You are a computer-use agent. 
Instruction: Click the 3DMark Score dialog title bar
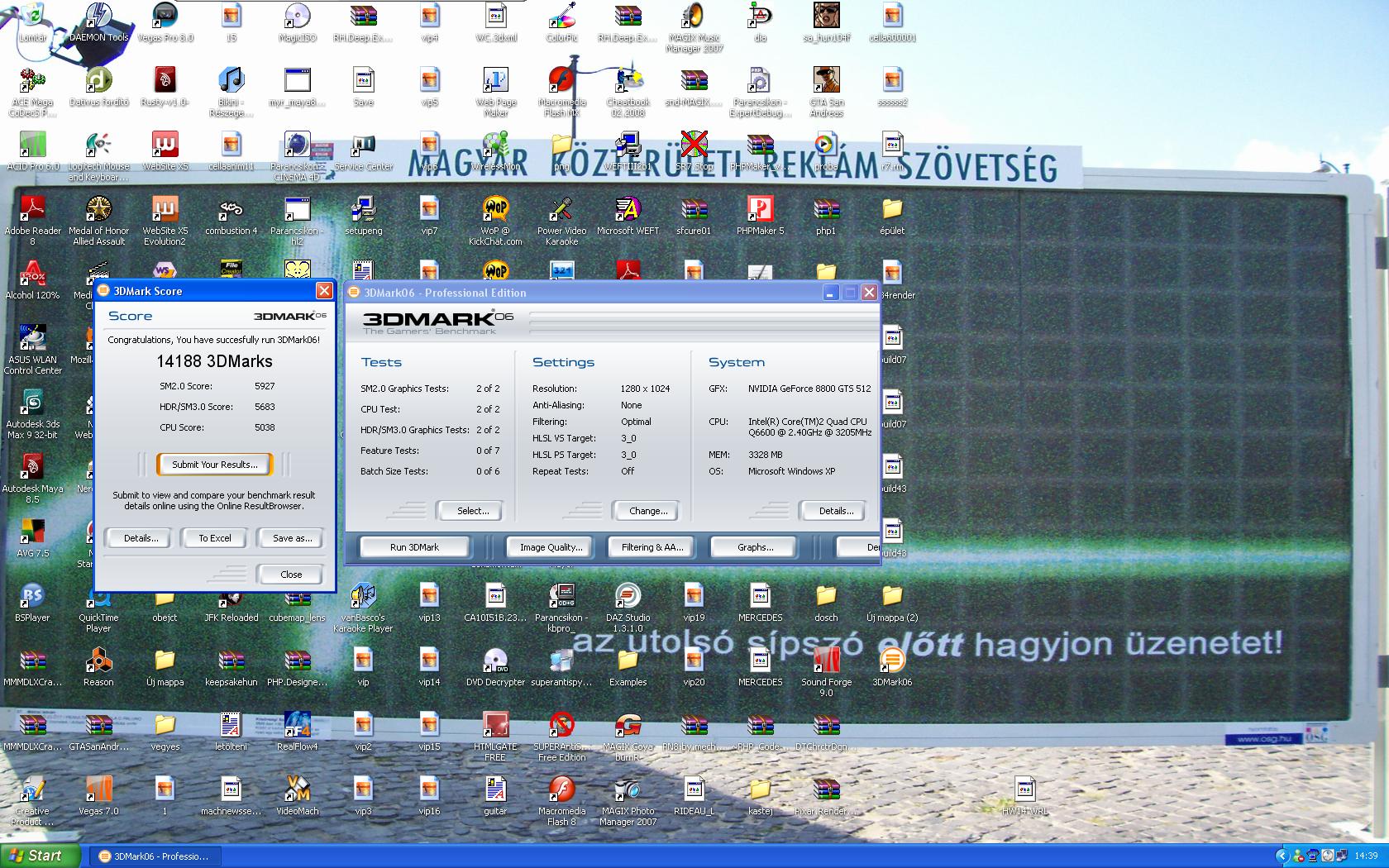tap(215, 291)
